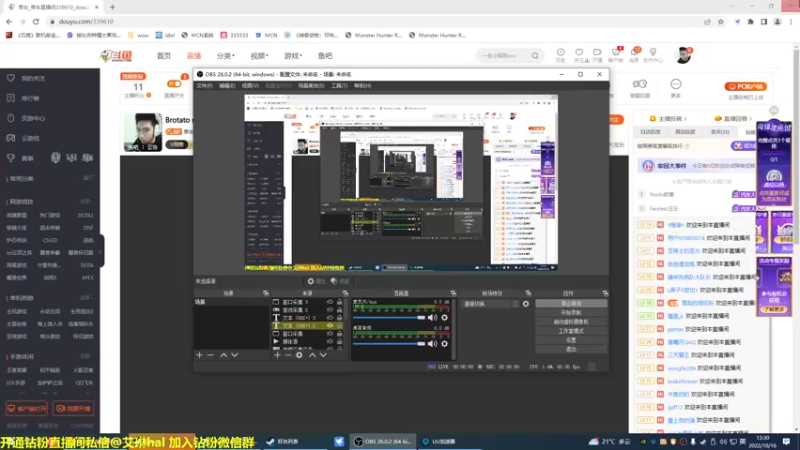
Task: Move selected source up in sources list
Action: coord(312,355)
